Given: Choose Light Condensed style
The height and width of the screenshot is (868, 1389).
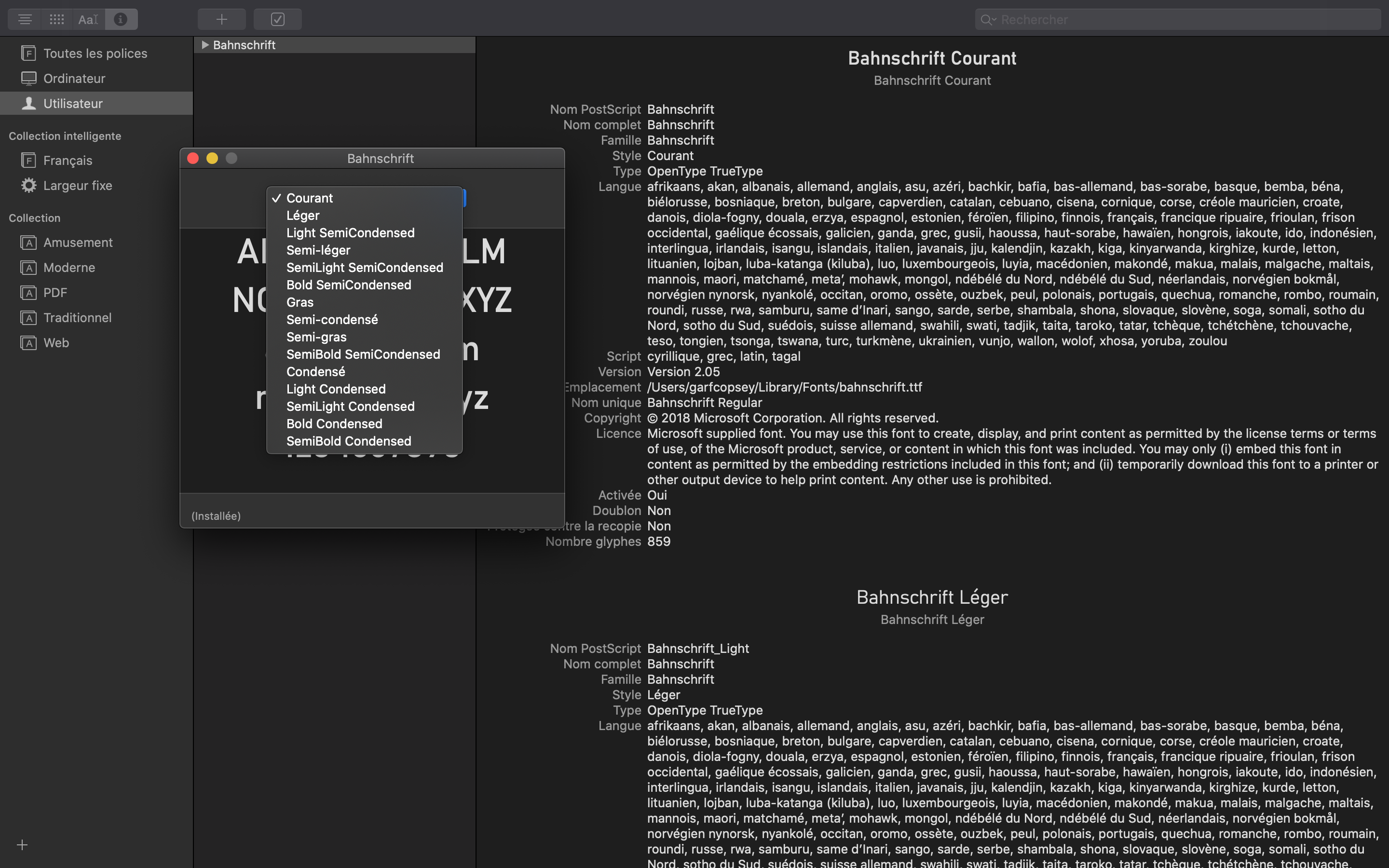Looking at the screenshot, I should 336,389.
